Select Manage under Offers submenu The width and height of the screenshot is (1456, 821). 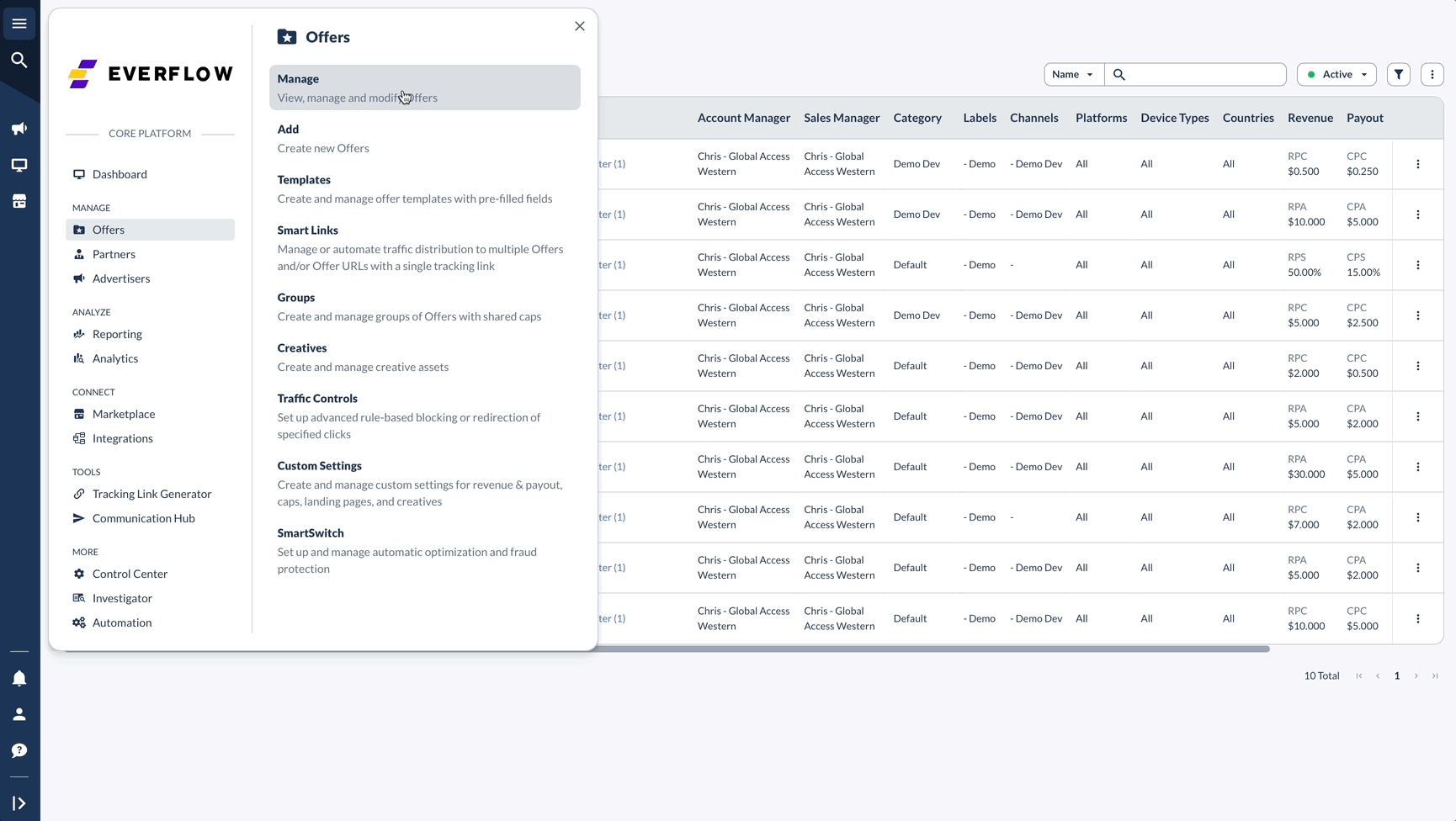click(425, 87)
